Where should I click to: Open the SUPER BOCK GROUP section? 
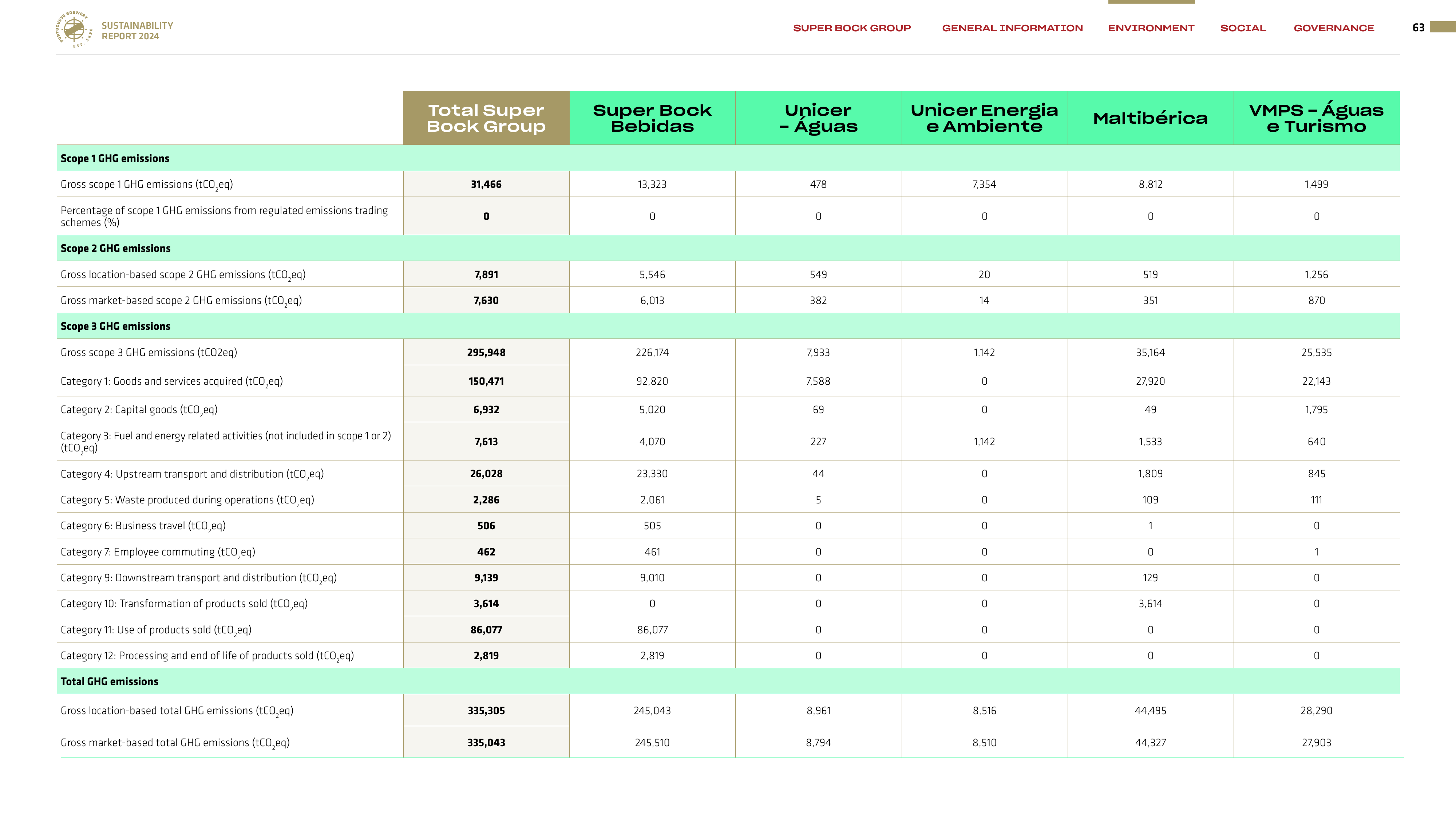click(x=852, y=28)
